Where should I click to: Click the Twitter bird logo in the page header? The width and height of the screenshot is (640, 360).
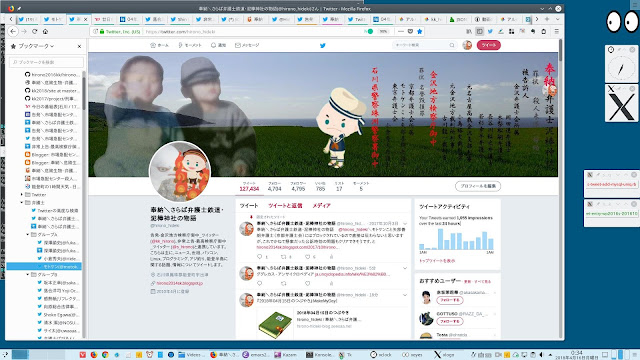tap(322, 45)
